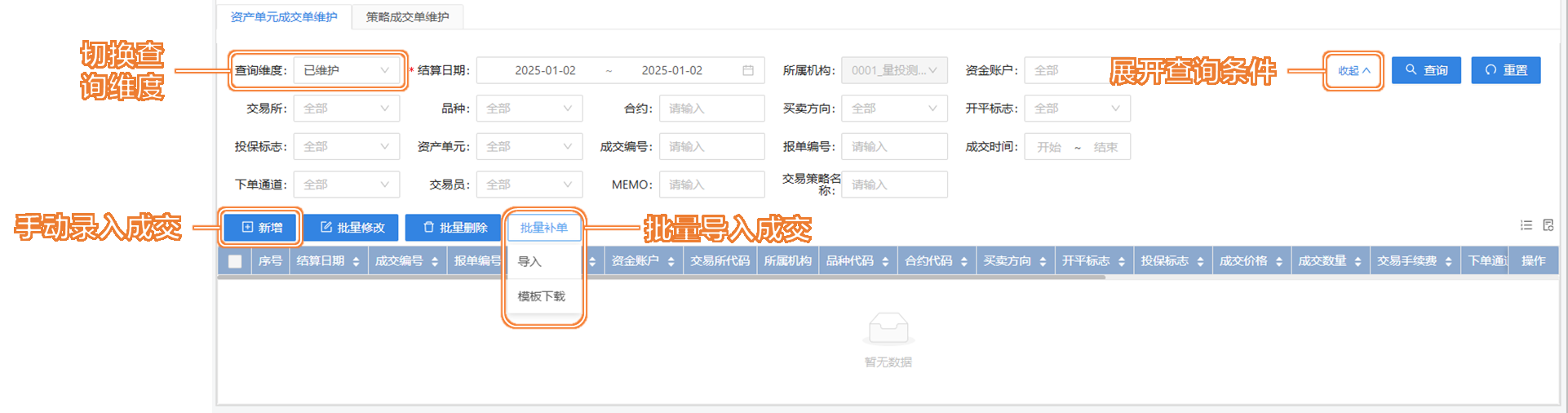The height and width of the screenshot is (413, 1568).
Task: Click the 结算日期 start date 2025-01-02
Action: (x=545, y=70)
